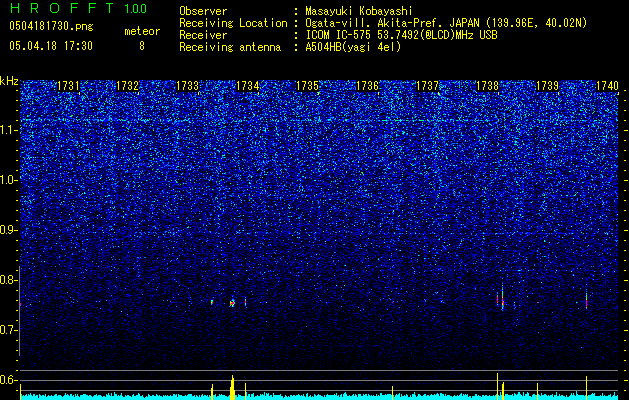Click the 0.6 frequency axis label

pyautogui.click(x=8, y=380)
